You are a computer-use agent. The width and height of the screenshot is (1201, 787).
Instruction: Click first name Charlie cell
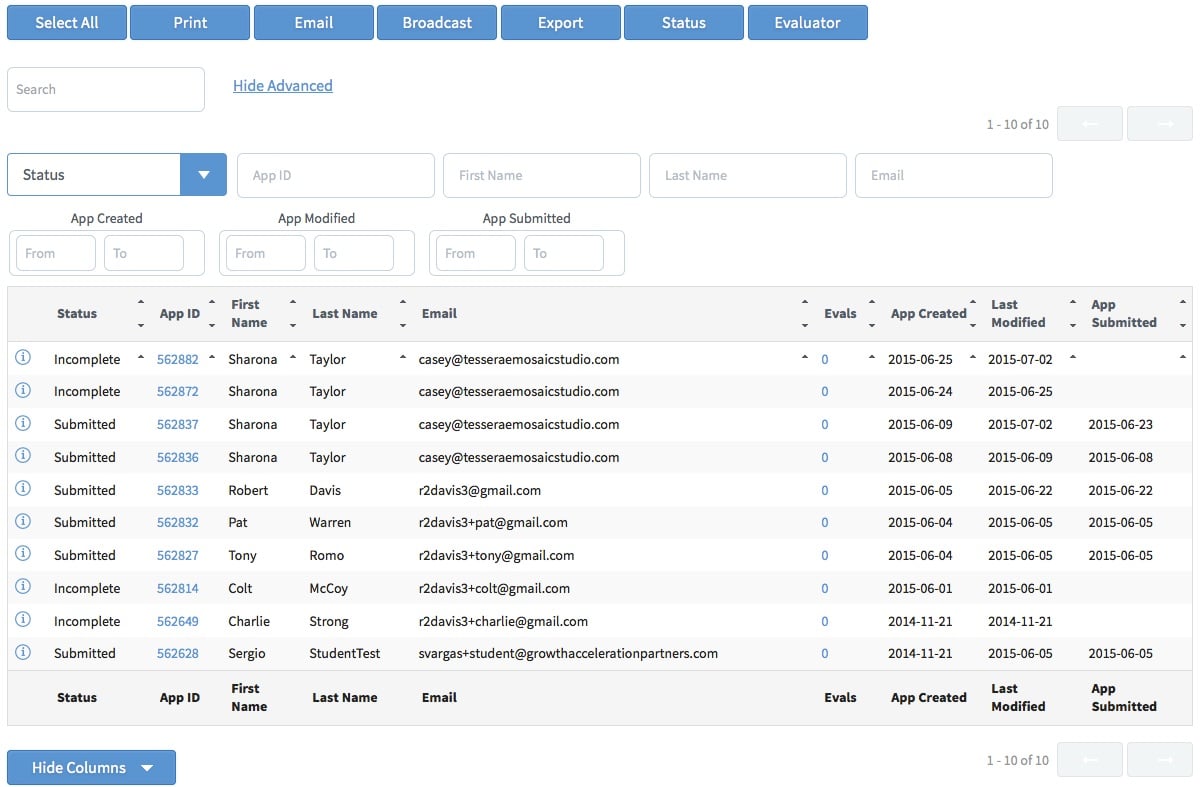pyautogui.click(x=249, y=621)
